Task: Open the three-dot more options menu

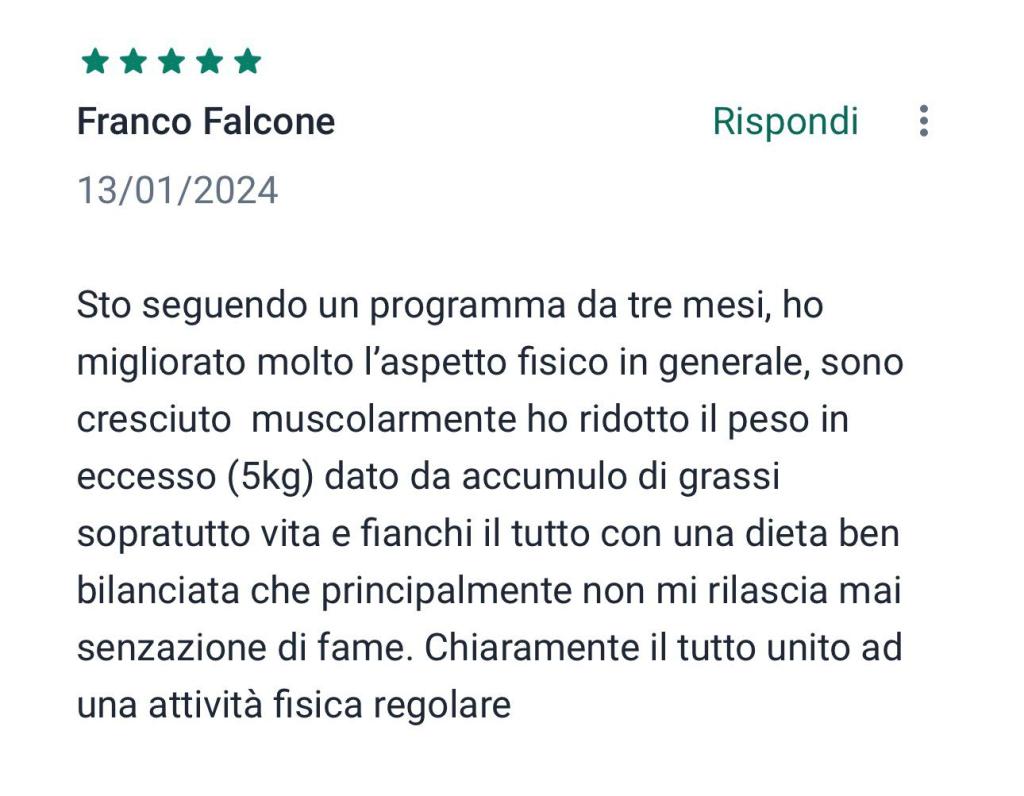Action: pos(923,121)
